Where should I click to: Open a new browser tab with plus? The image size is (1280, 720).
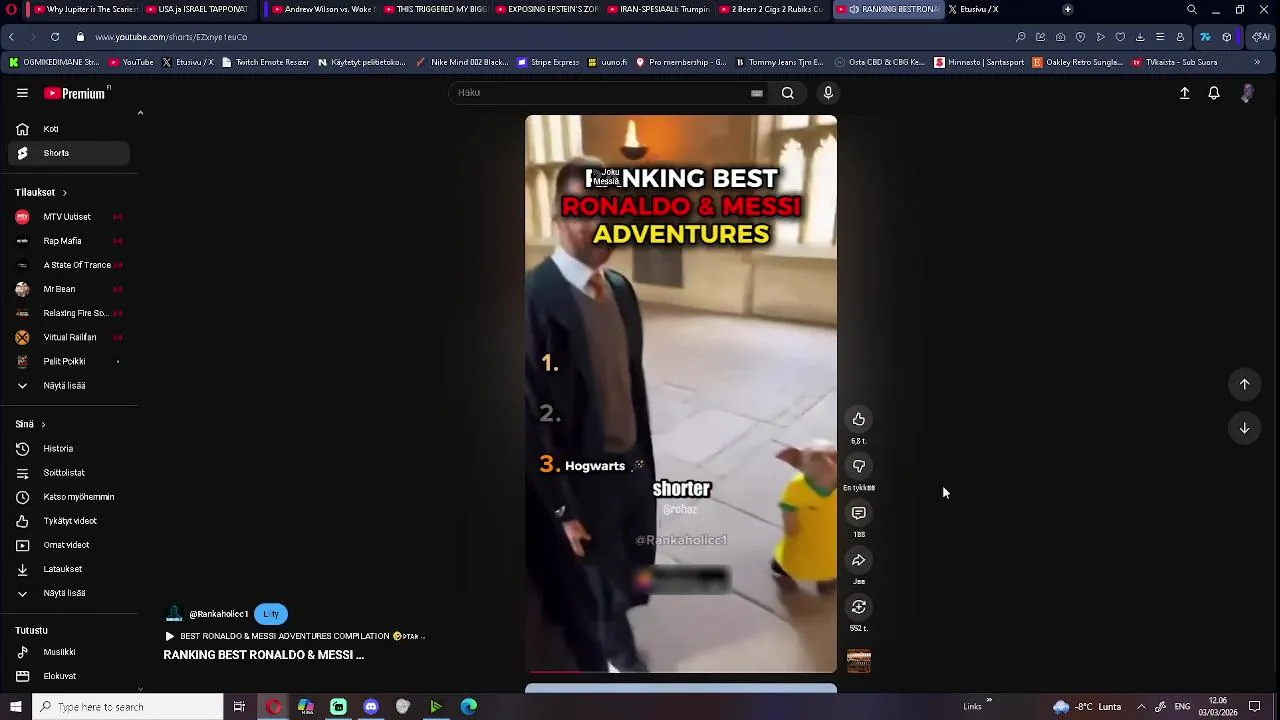tap(1067, 9)
